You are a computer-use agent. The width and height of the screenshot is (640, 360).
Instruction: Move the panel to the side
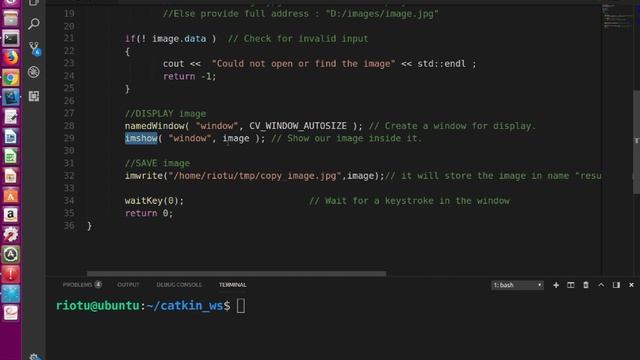[x=616, y=285]
